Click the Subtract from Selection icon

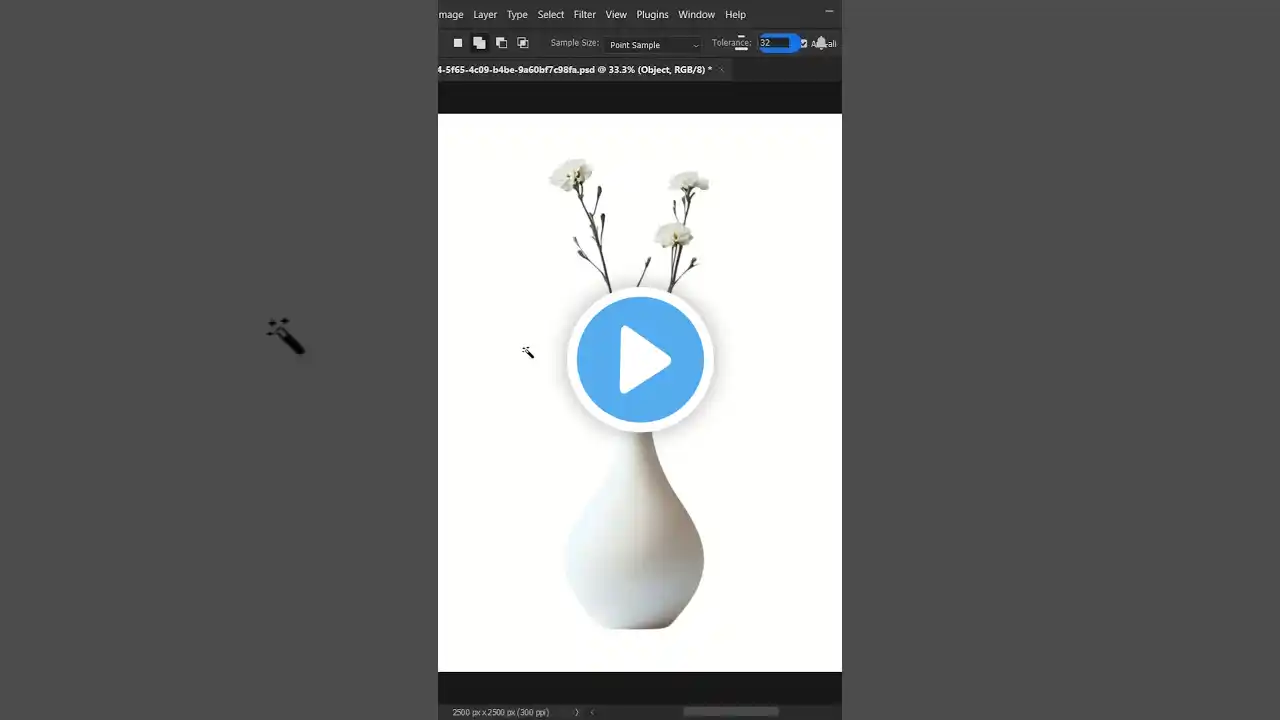(501, 43)
